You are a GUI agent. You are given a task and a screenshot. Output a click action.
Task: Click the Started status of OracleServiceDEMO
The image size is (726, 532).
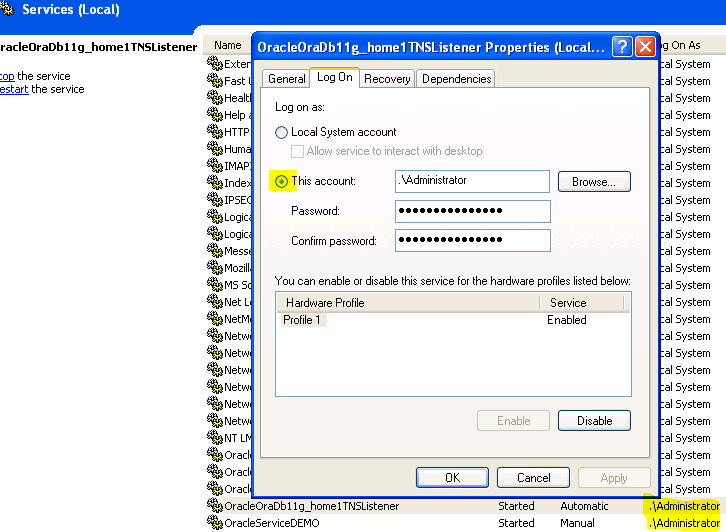tap(516, 523)
